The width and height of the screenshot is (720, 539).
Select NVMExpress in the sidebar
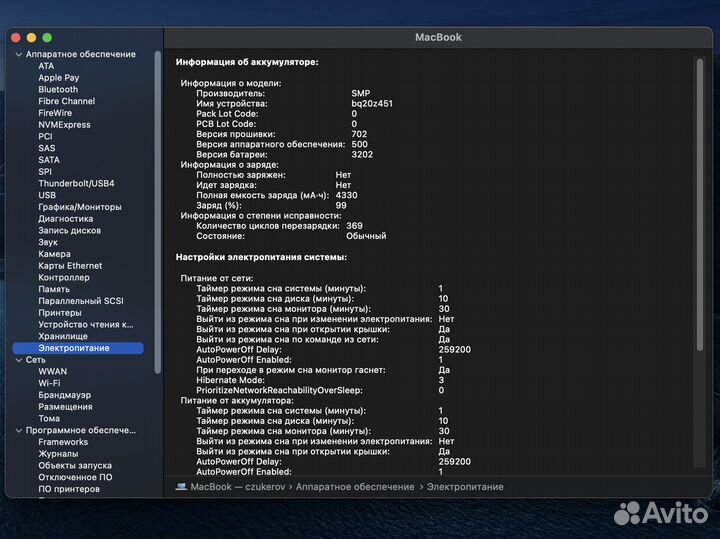pos(64,125)
